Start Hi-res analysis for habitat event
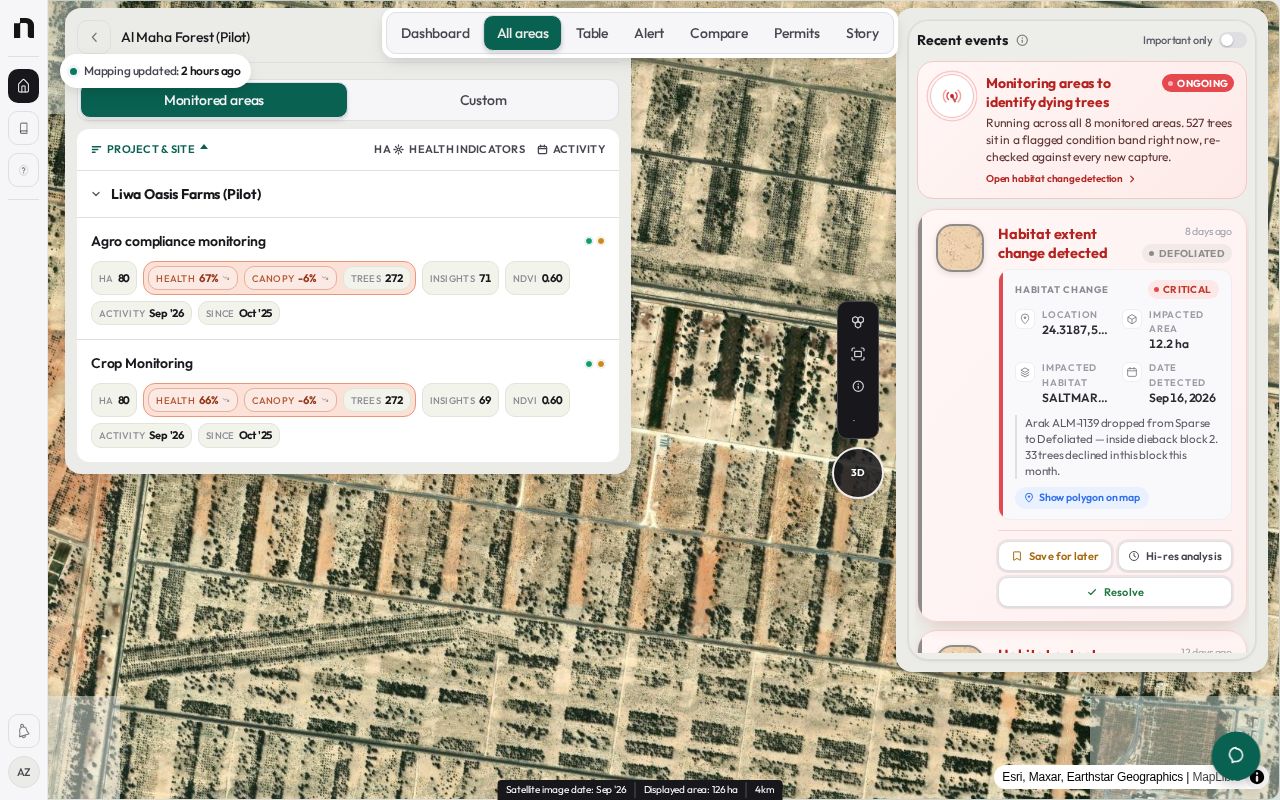 coord(1175,556)
